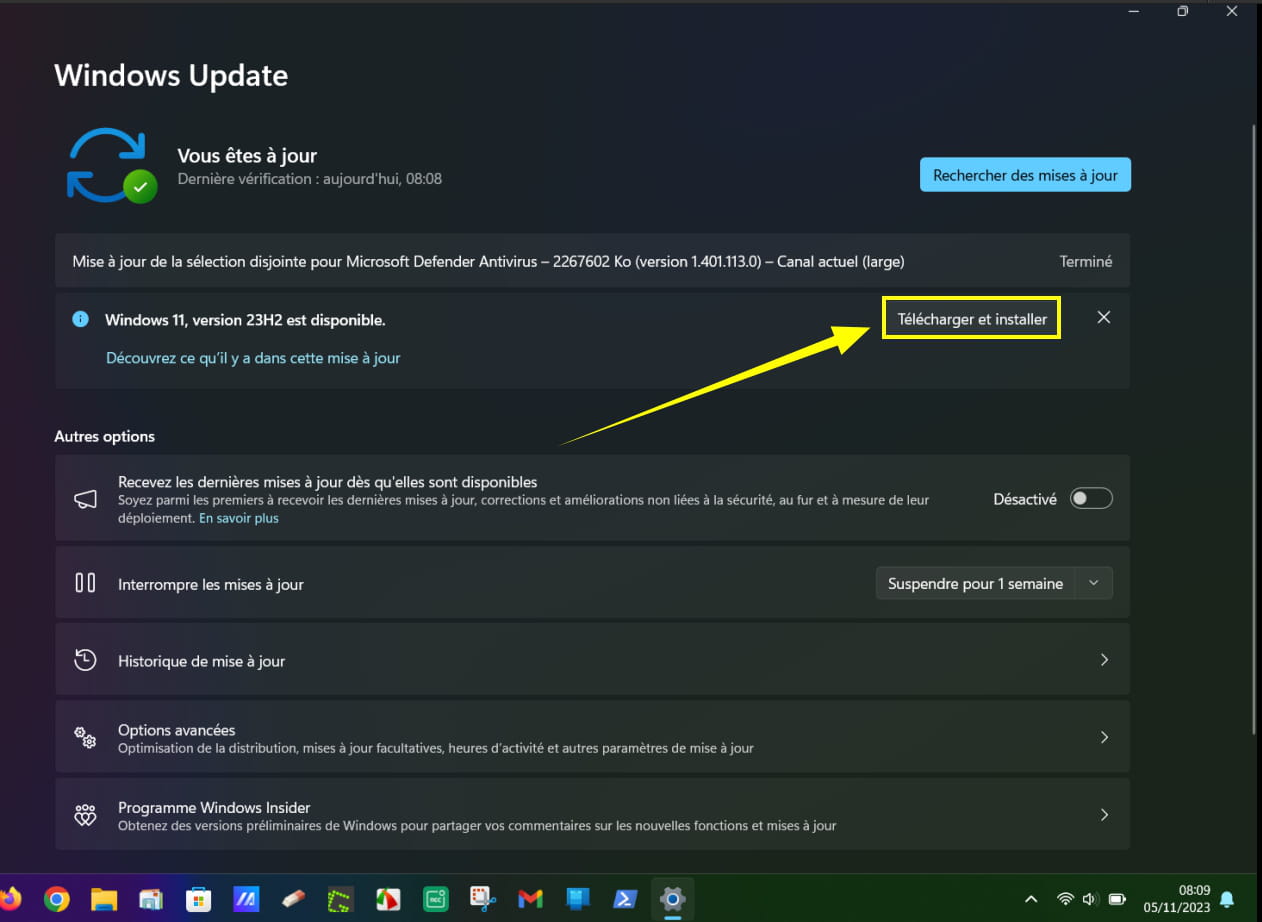1262x922 pixels.
Task: Show hidden icons with the tray chevron
Action: click(x=1031, y=899)
